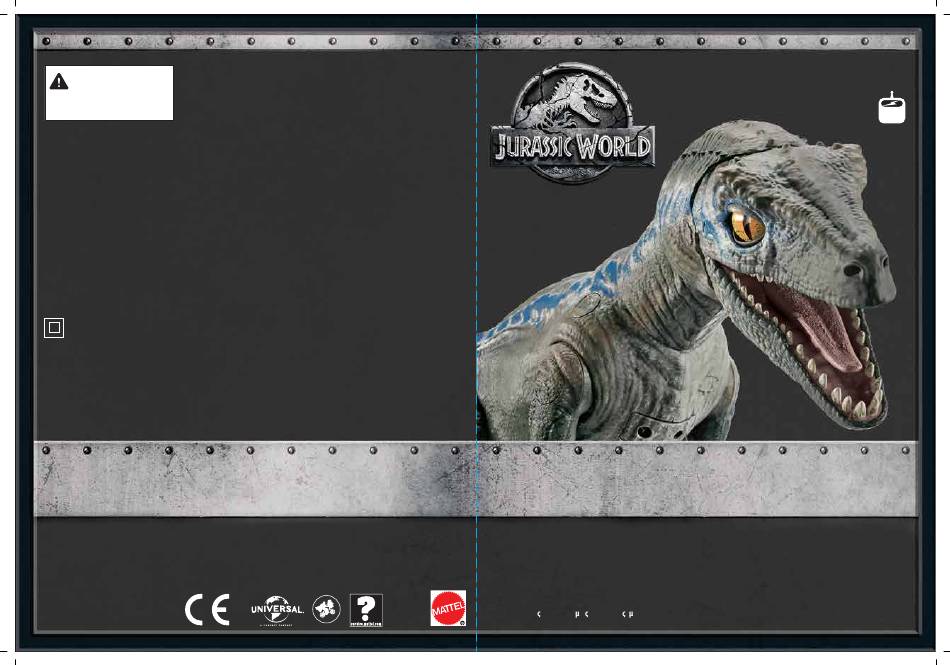Click the red Mattel logo
Image resolution: width=950 pixels, height=665 pixels.
coord(448,607)
